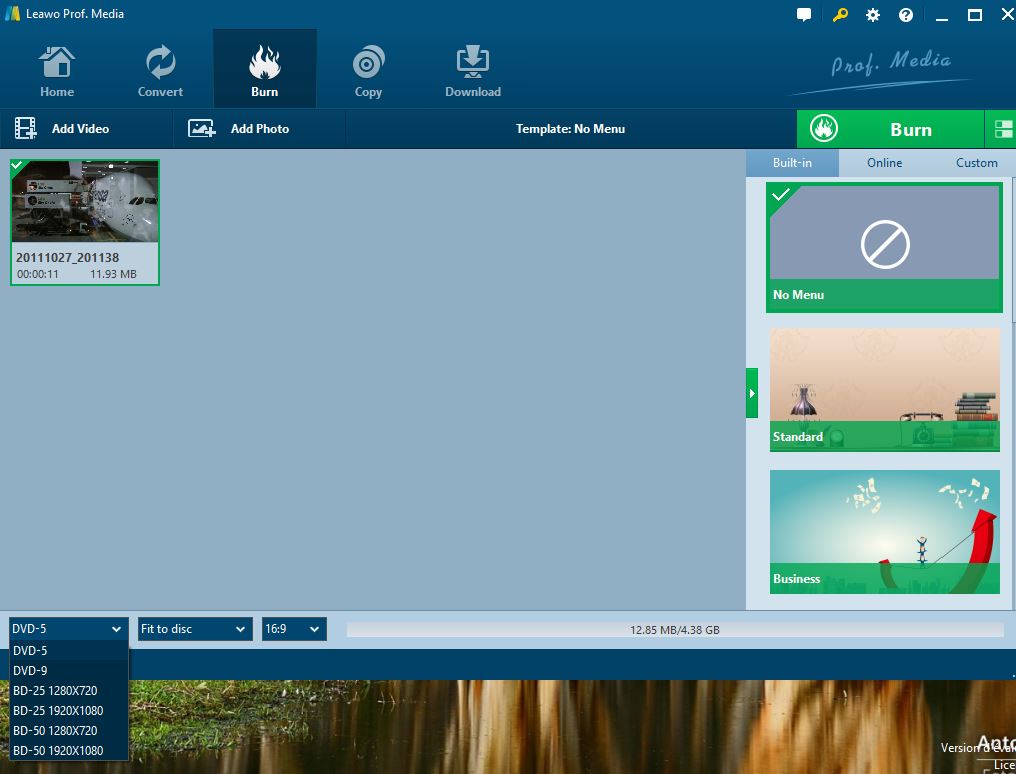Select the No Menu template

click(884, 247)
